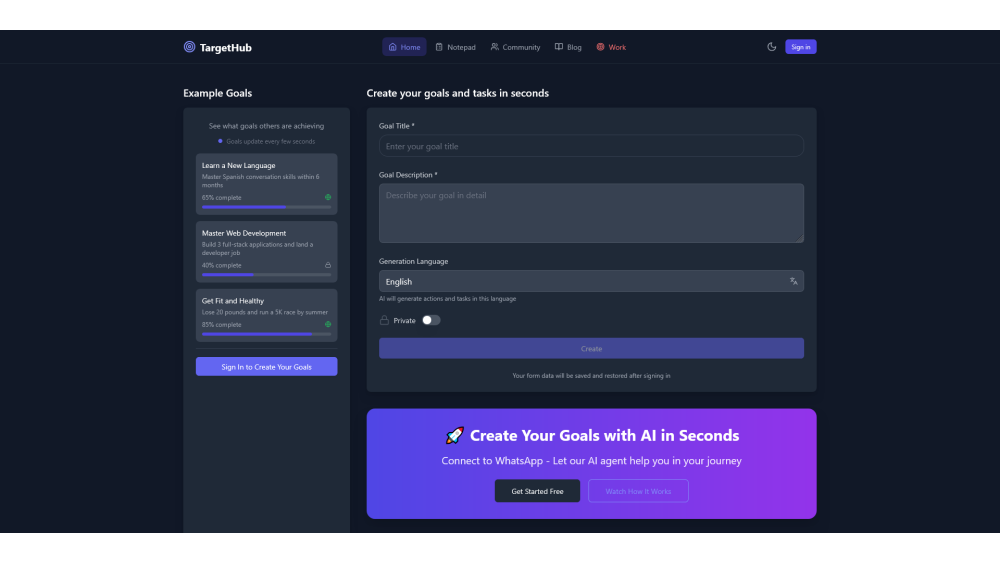Click the rocket emoji in banner

pyautogui.click(x=454, y=435)
